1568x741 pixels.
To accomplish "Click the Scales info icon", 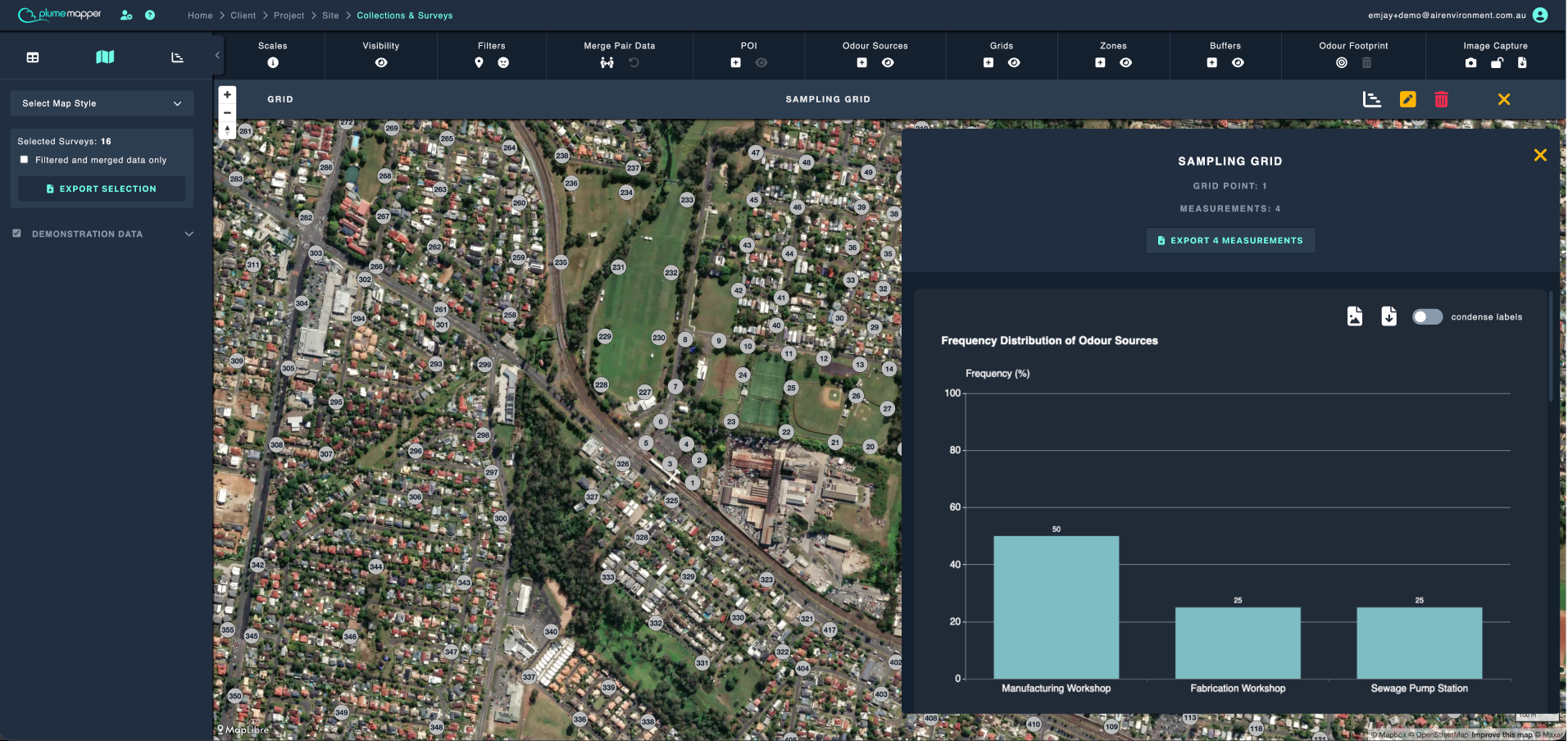I will point(273,62).
